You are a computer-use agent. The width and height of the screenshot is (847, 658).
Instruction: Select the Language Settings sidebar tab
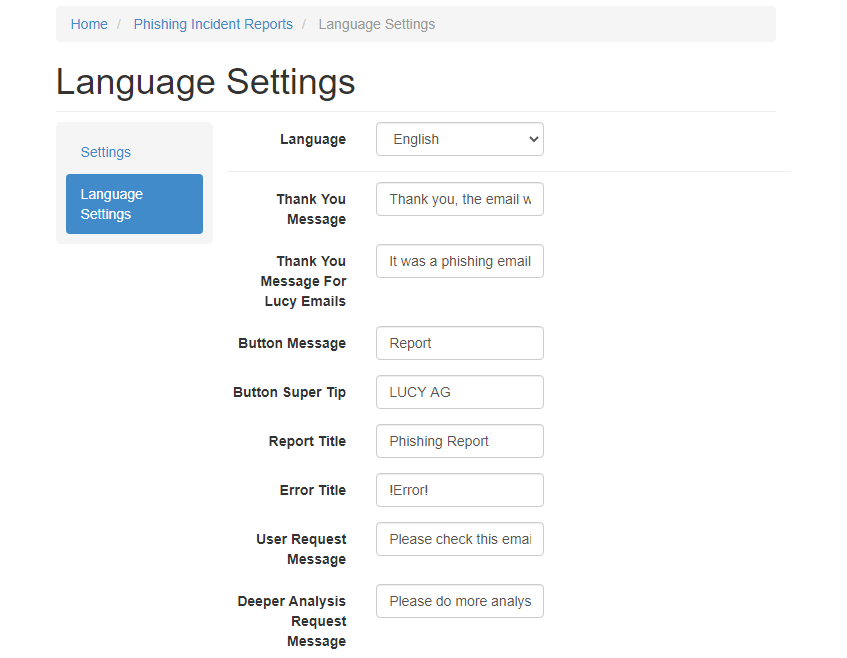pos(135,204)
